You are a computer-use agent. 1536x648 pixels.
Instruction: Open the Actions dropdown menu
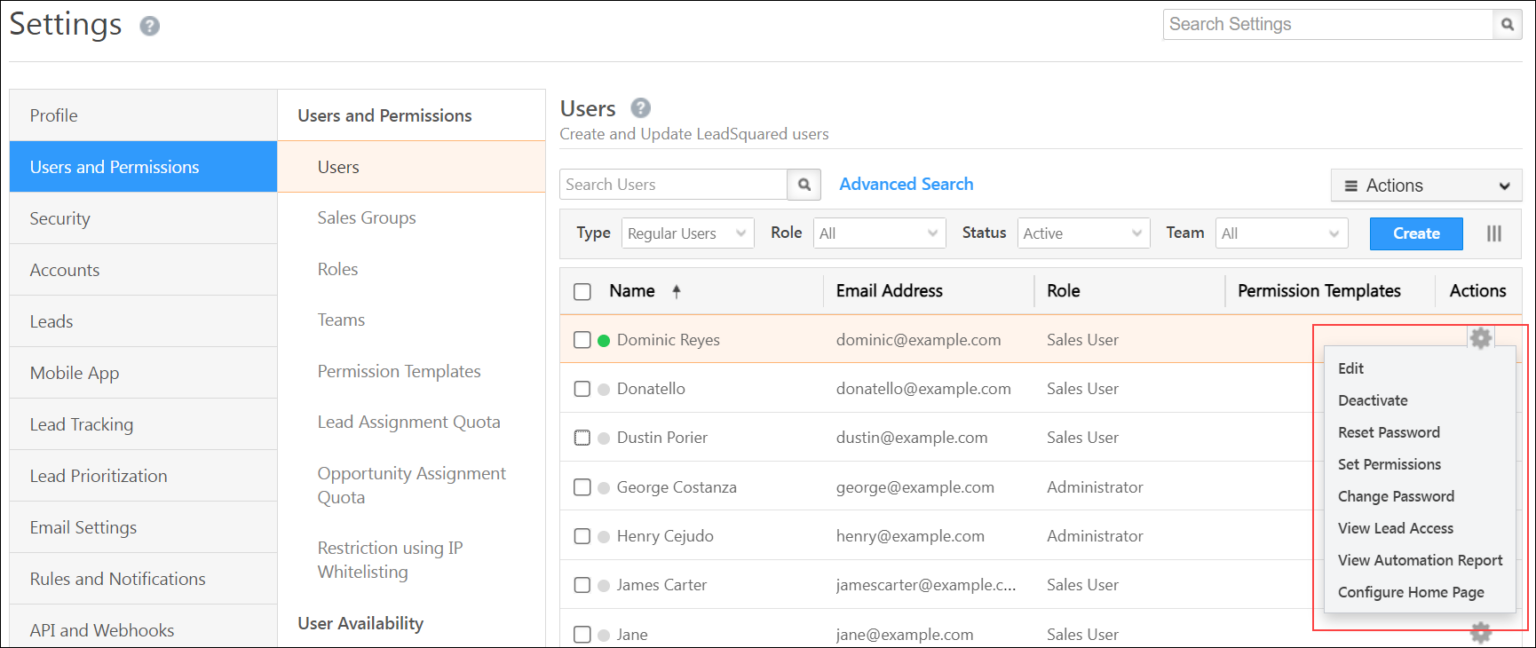(1426, 186)
